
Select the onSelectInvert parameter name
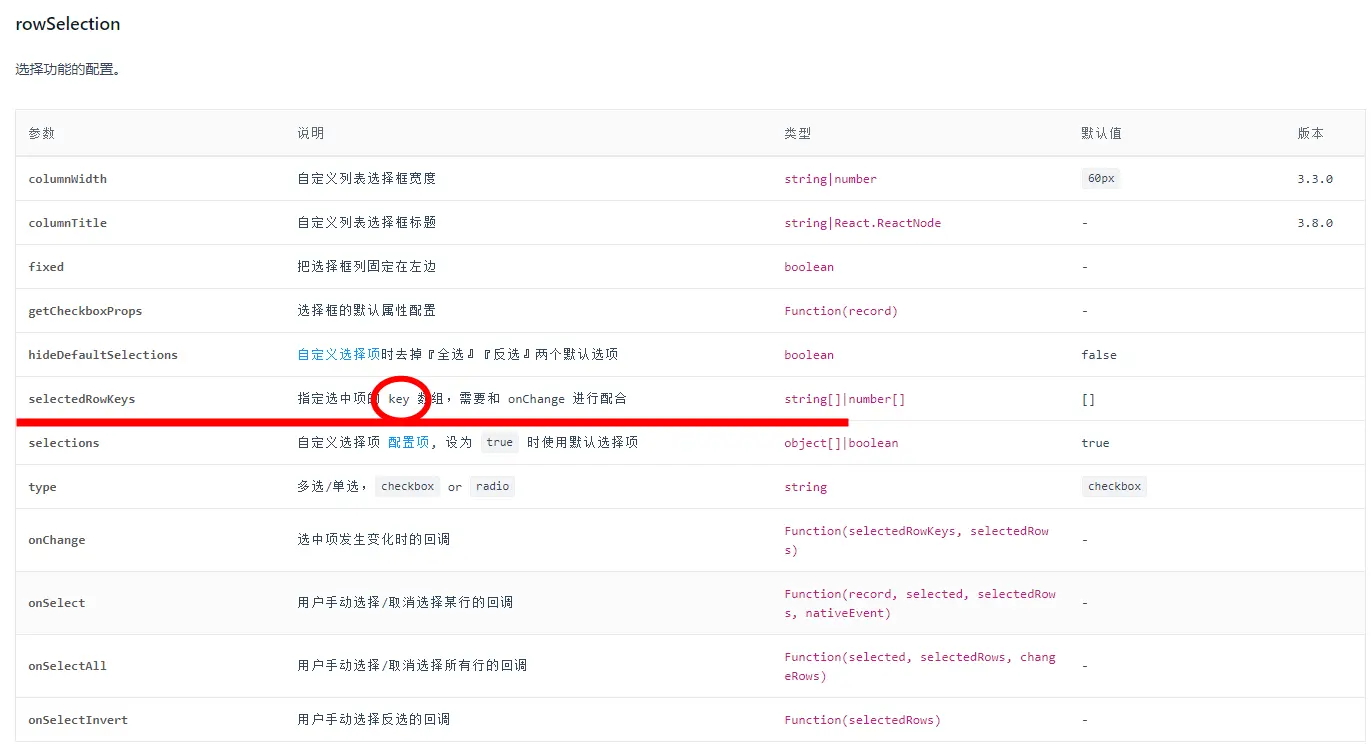(x=78, y=720)
